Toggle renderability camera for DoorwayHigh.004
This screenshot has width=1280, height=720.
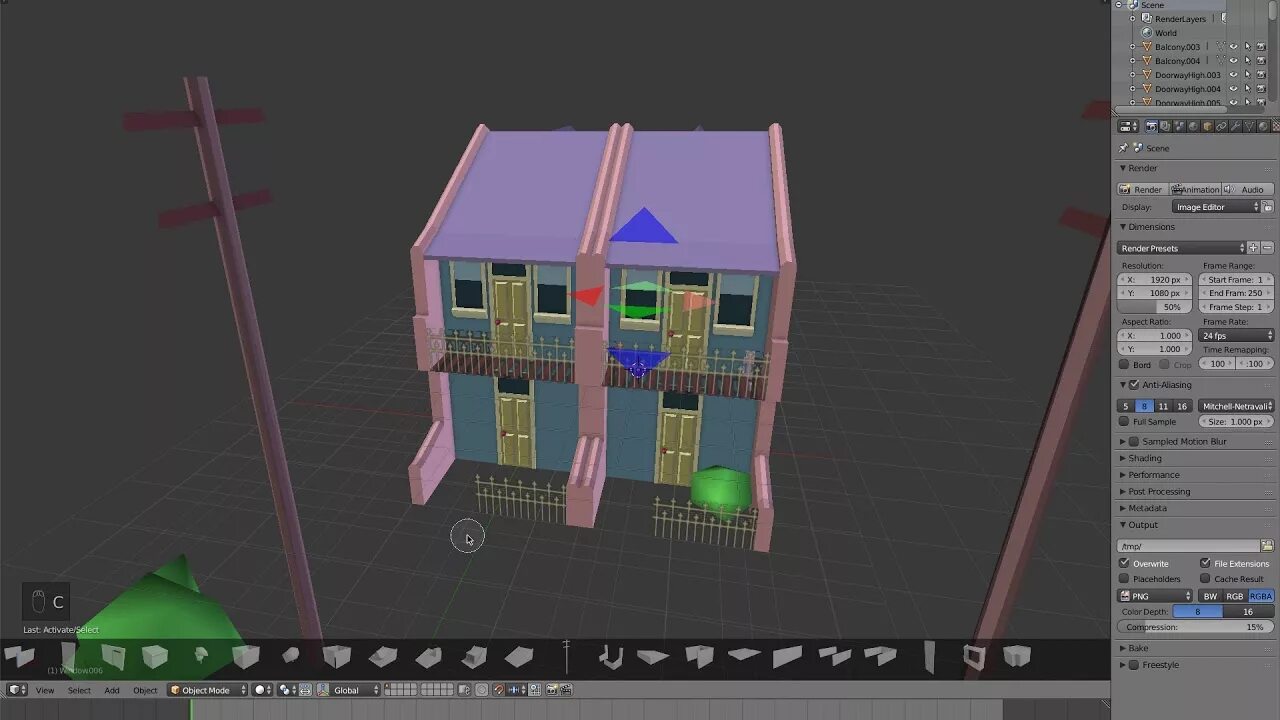1261,89
